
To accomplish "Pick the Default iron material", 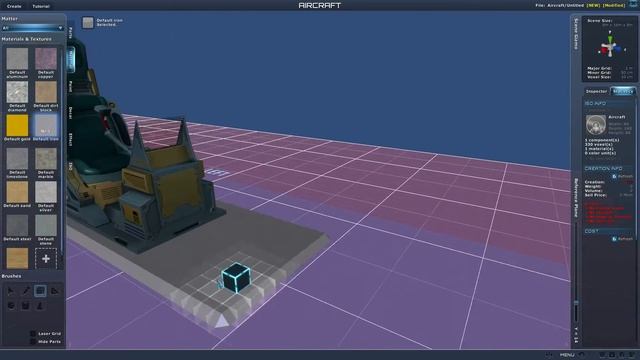I will pyautogui.click(x=46, y=125).
